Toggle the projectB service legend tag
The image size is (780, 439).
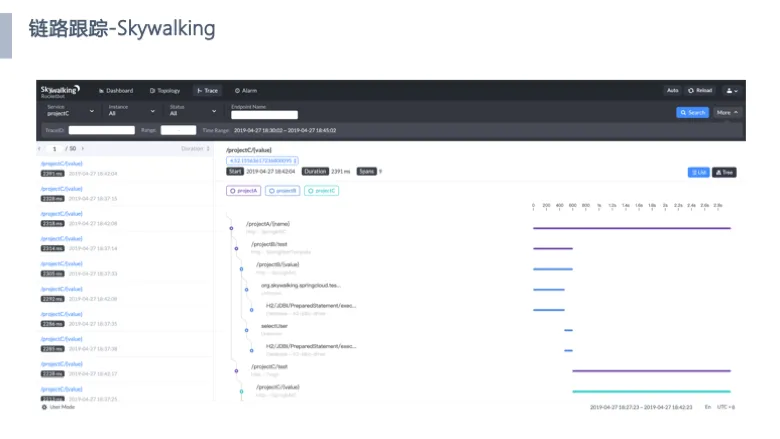pyautogui.click(x=283, y=191)
